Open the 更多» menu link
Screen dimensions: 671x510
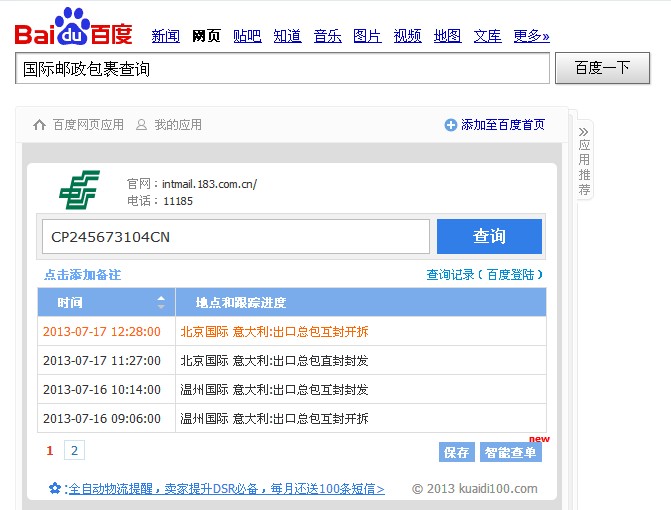(x=531, y=36)
